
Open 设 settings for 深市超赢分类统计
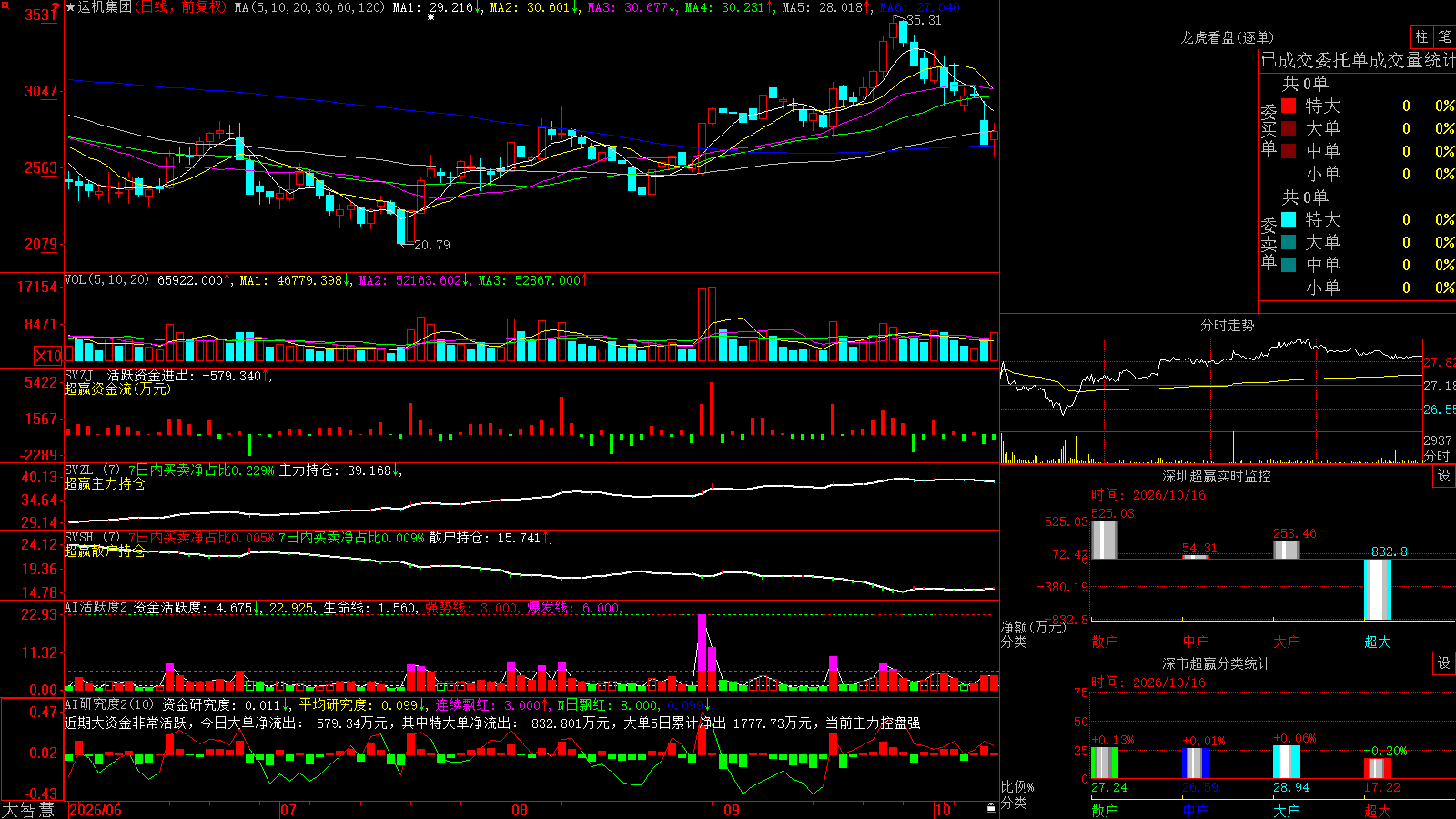(x=1443, y=663)
